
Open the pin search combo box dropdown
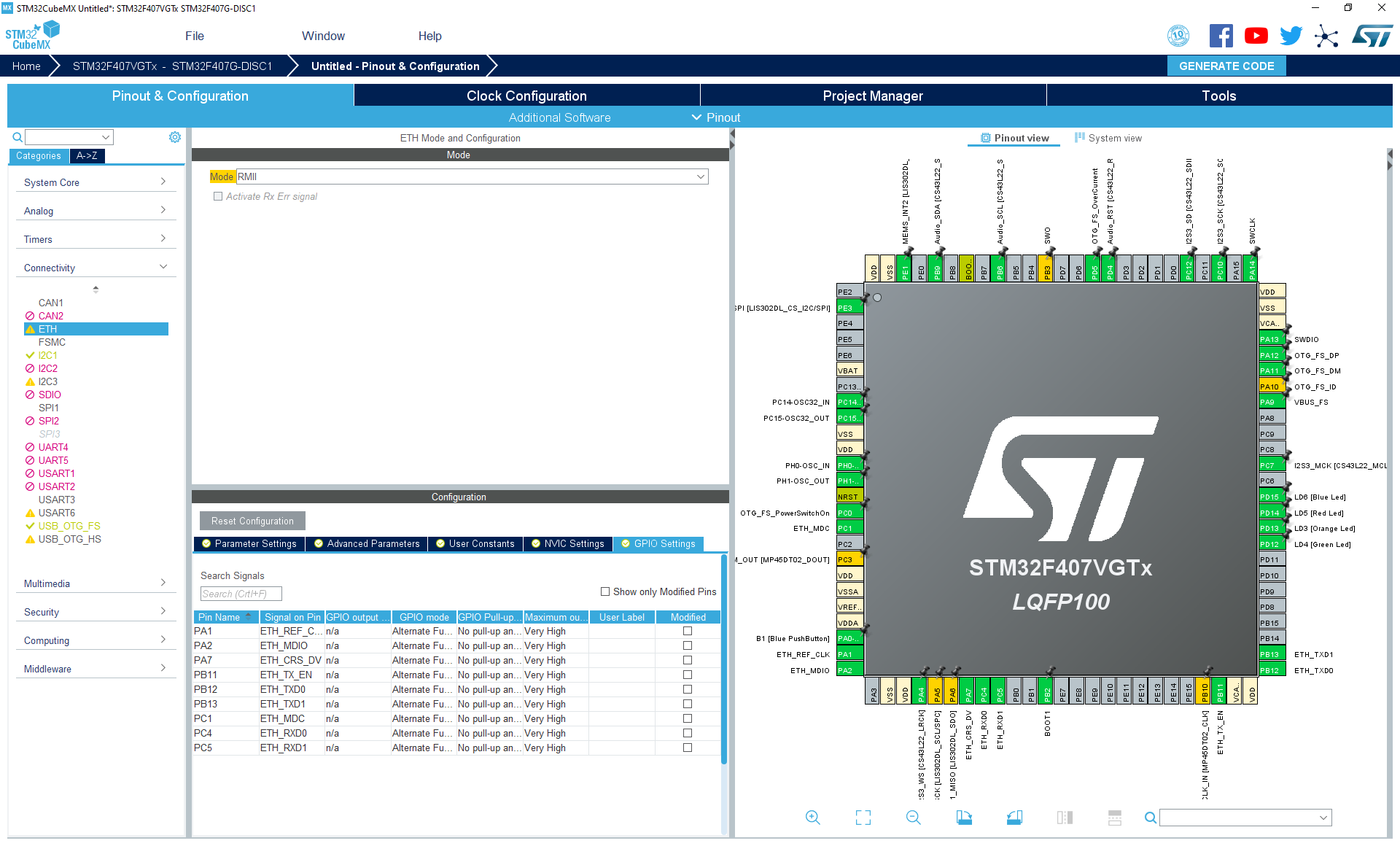tap(1323, 818)
